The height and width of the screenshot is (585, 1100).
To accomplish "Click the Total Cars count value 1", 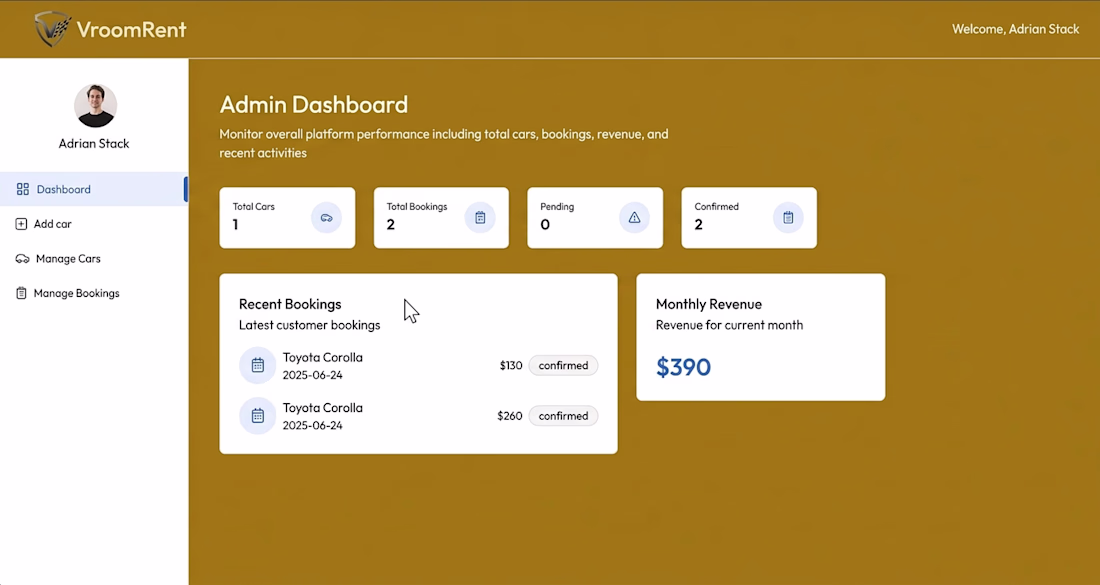I will (236, 224).
